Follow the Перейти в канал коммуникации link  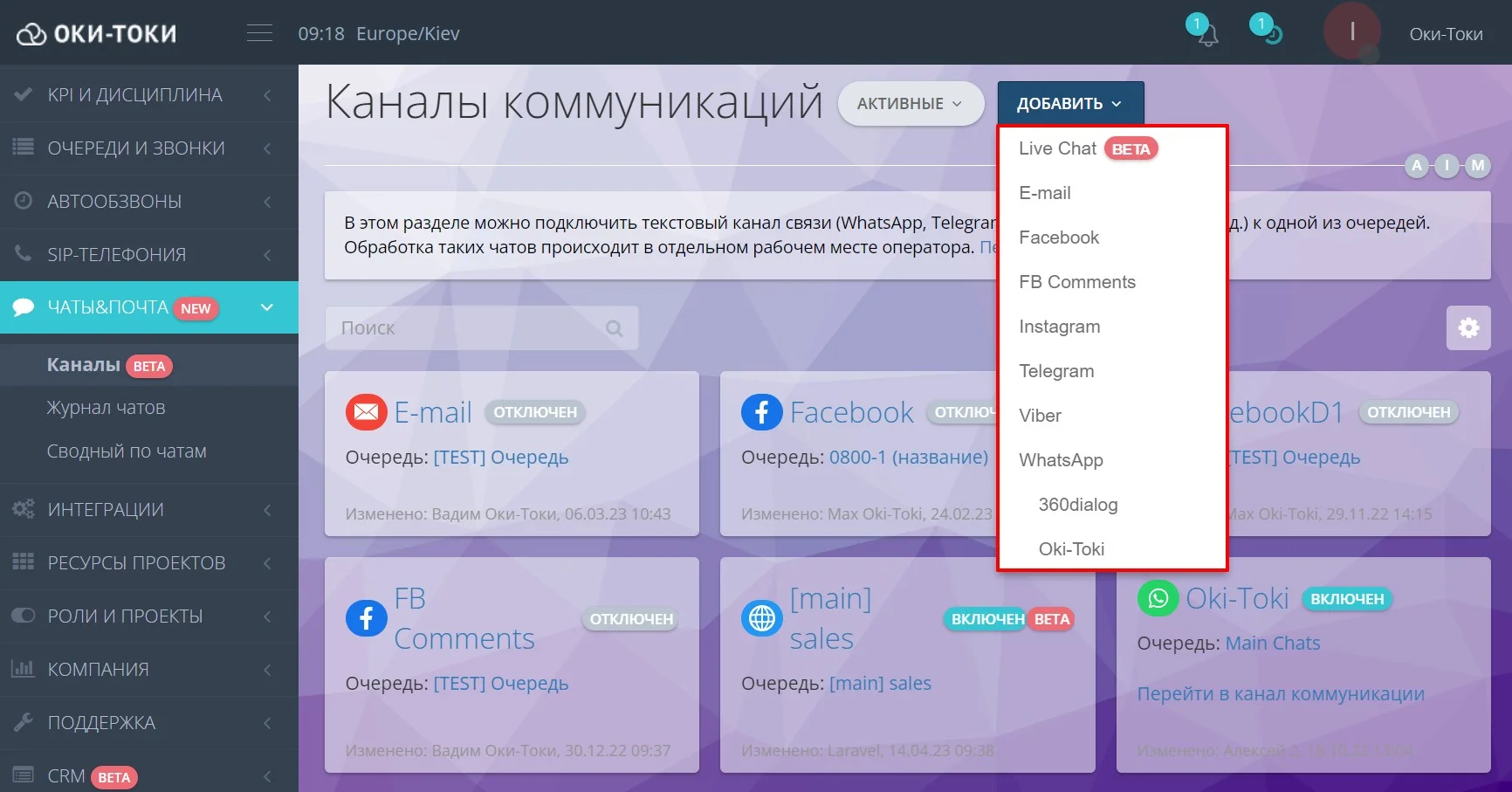click(x=1280, y=693)
